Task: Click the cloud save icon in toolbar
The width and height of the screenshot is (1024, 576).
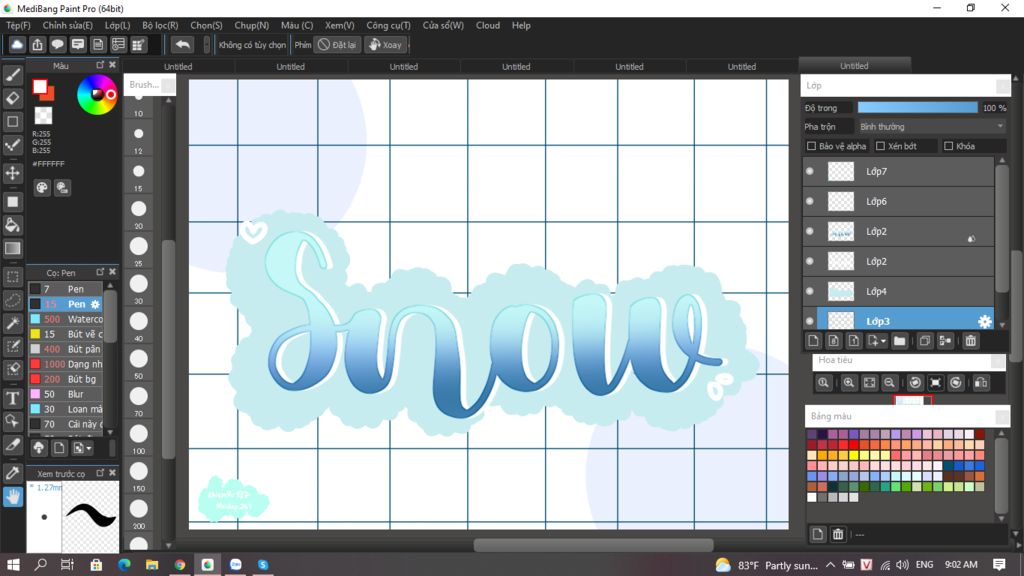Action: tap(17, 44)
